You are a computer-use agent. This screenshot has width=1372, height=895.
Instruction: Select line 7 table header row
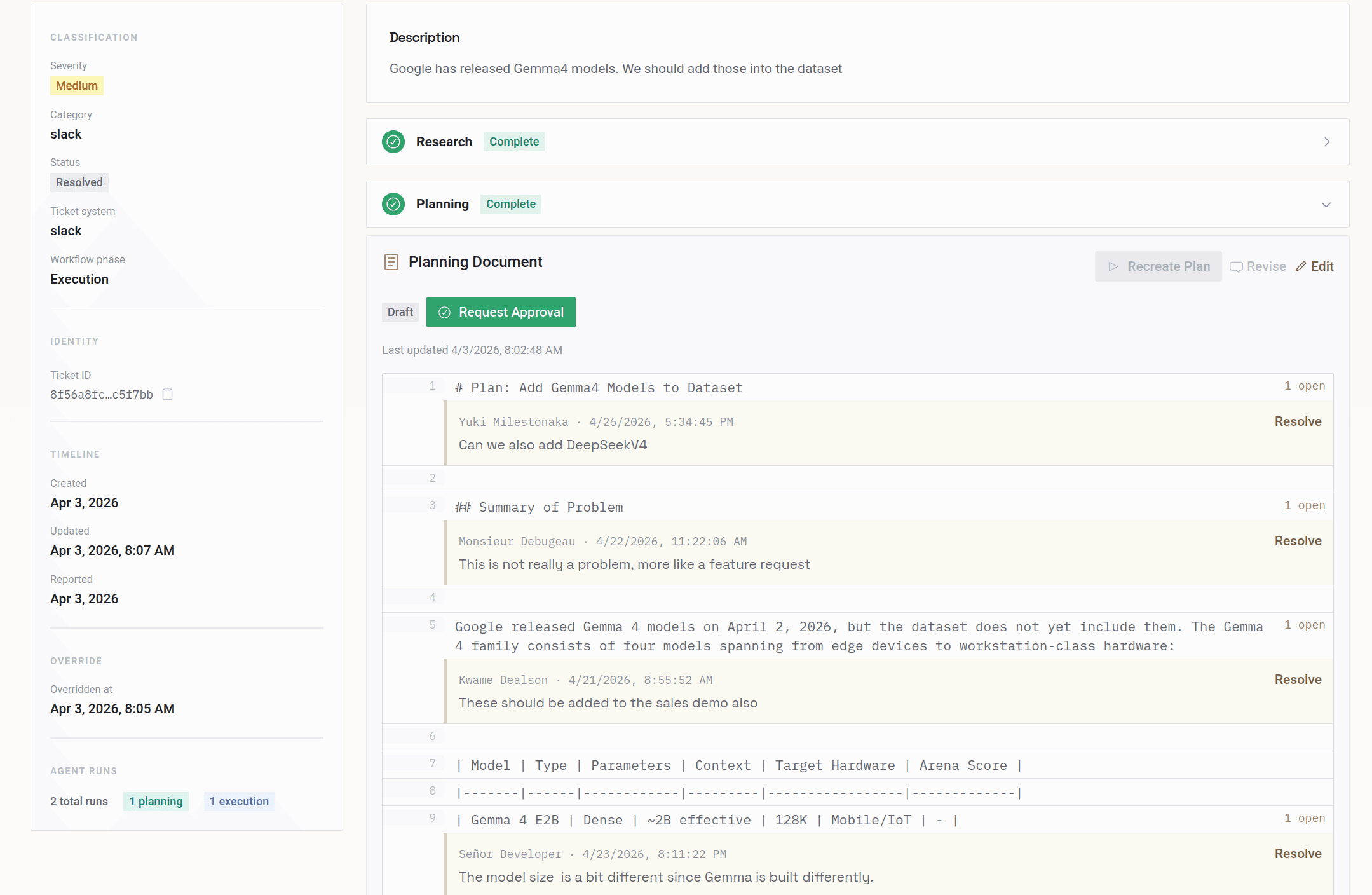click(739, 765)
